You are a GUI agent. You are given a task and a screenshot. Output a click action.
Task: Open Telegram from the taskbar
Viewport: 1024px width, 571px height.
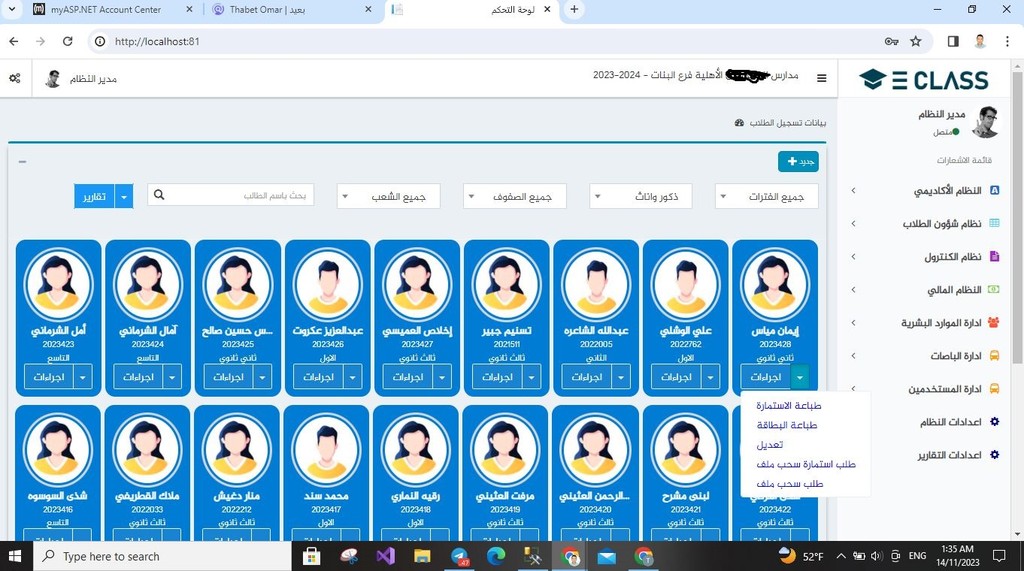pos(460,556)
